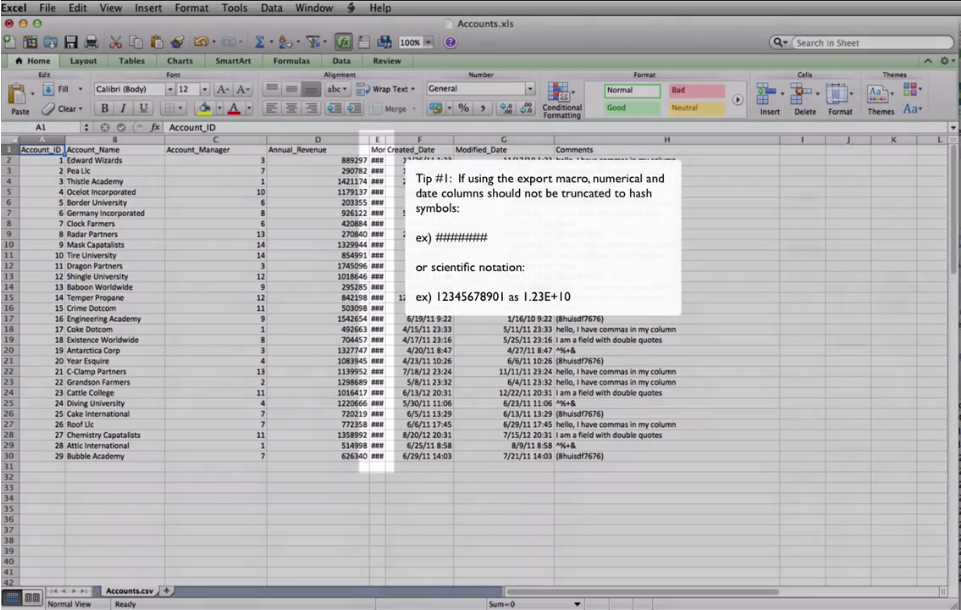This screenshot has width=961, height=610.
Task: Select the Accounts.csv sheet tab
Action: click(129, 590)
